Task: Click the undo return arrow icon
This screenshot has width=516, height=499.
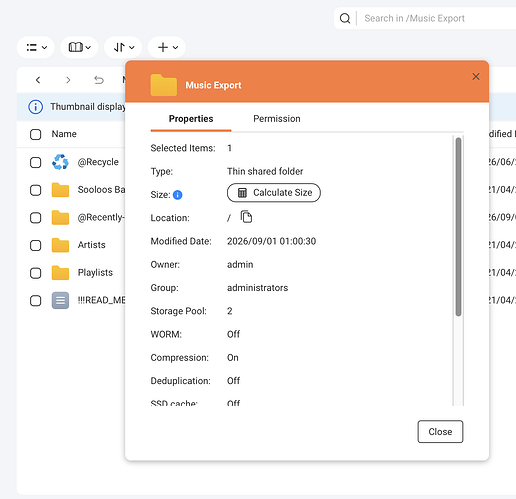Action: (99, 80)
